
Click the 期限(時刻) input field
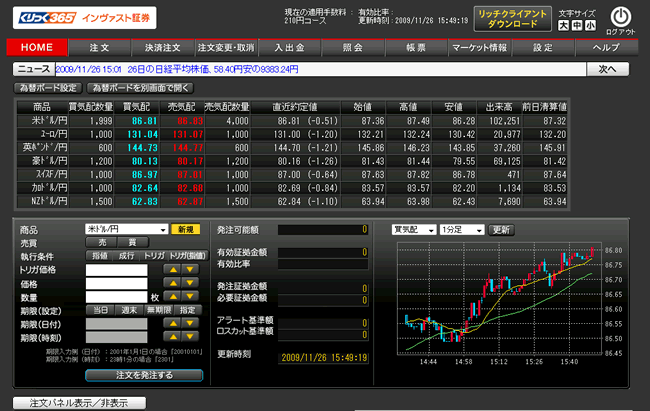(116, 337)
